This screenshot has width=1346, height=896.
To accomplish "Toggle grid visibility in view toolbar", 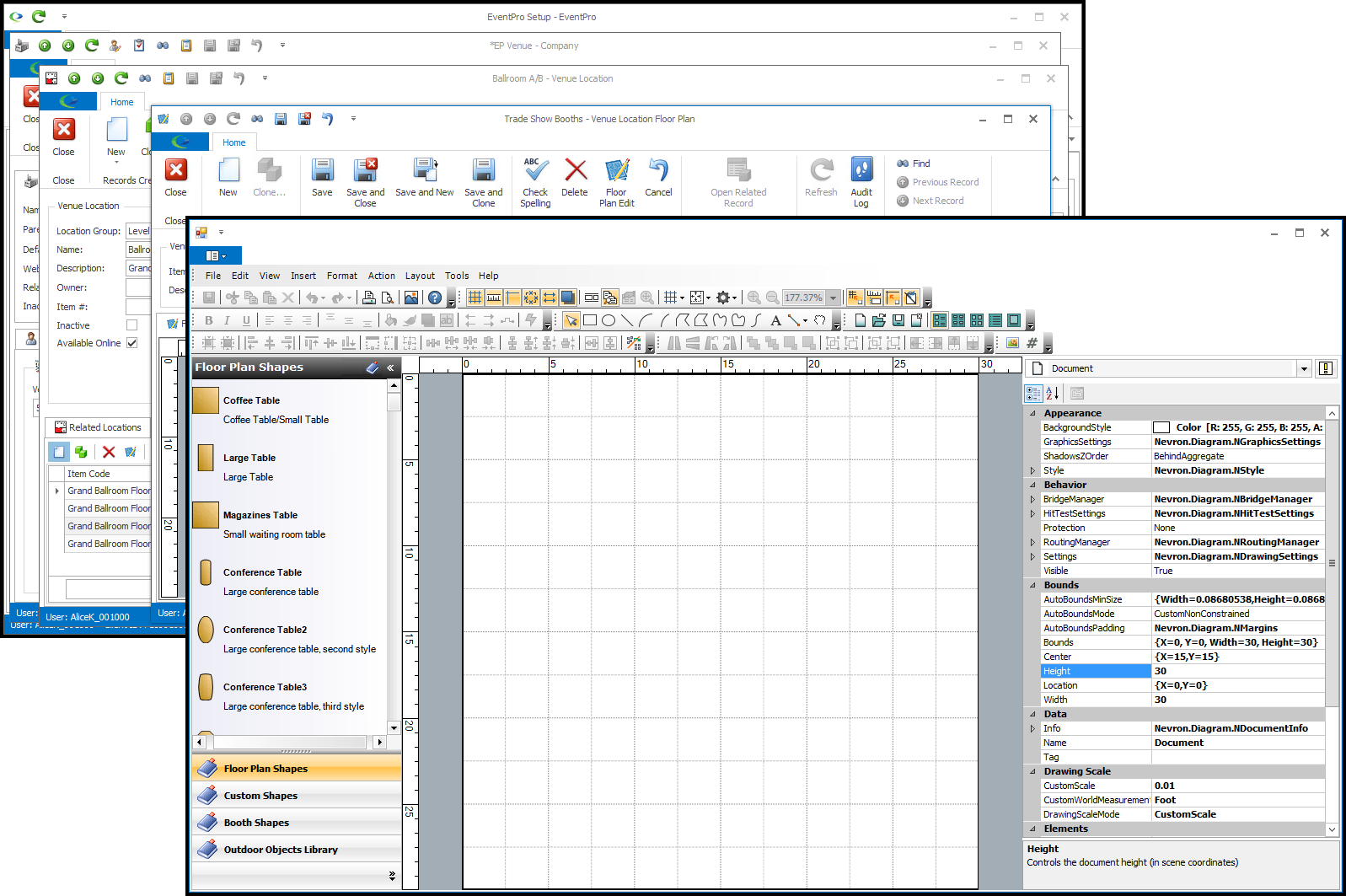I will 475,298.
